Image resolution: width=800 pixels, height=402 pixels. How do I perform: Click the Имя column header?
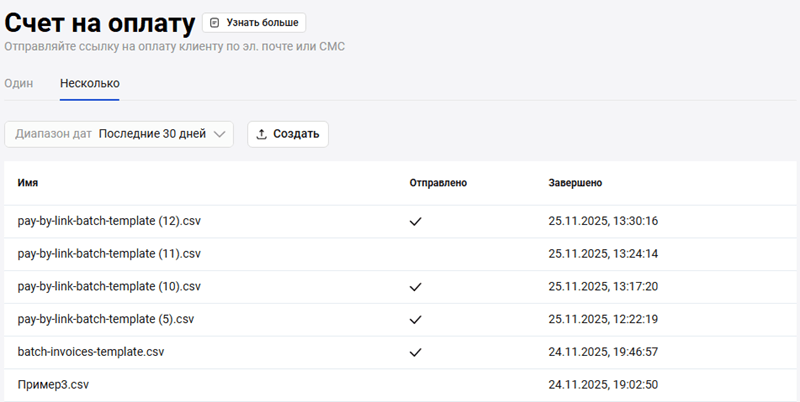pyautogui.click(x=28, y=183)
